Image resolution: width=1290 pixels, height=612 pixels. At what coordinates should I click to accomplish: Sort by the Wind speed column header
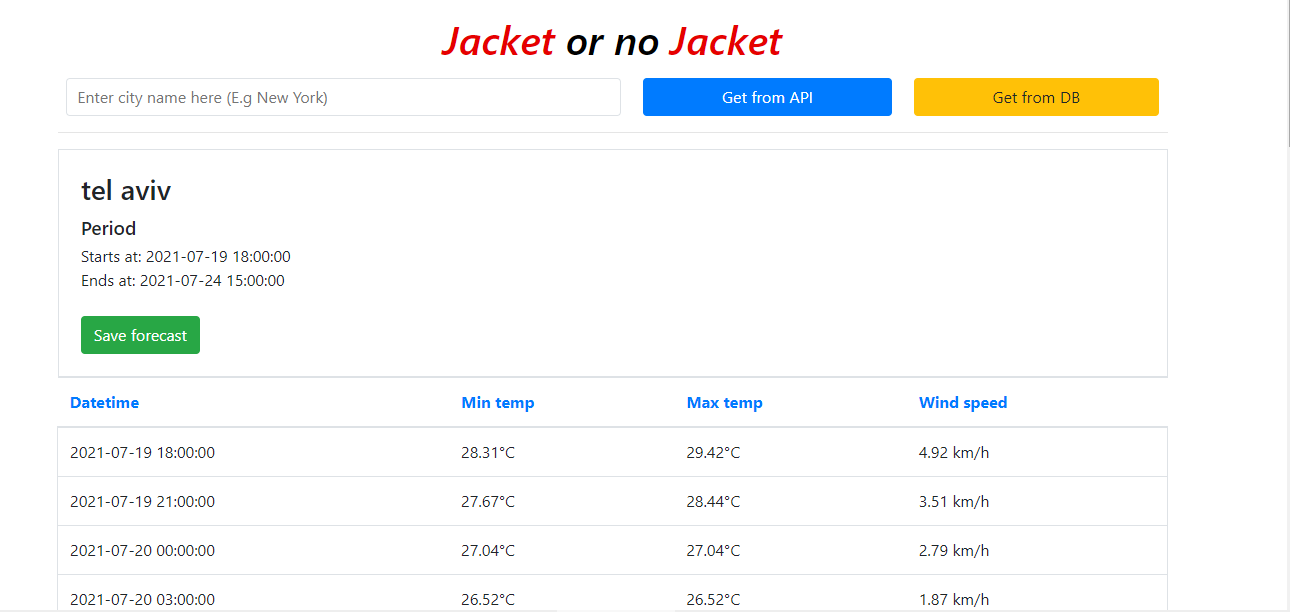(x=963, y=403)
